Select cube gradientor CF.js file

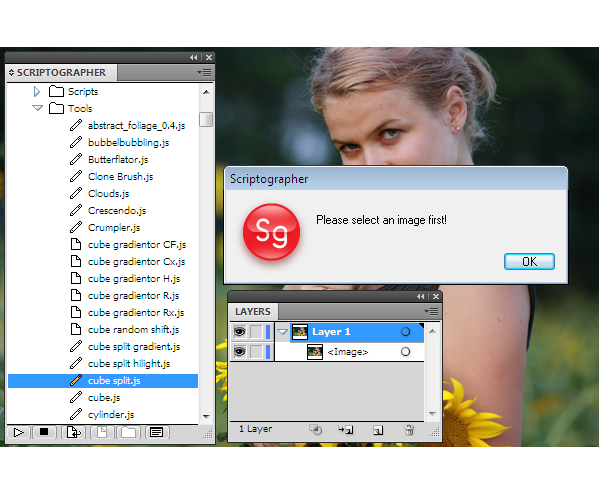click(x=137, y=244)
